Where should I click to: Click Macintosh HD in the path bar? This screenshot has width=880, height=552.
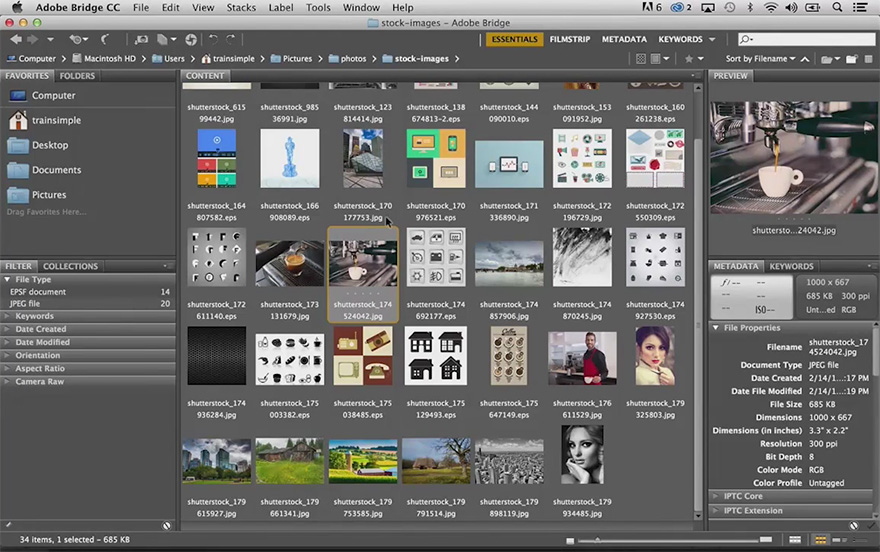tap(104, 58)
